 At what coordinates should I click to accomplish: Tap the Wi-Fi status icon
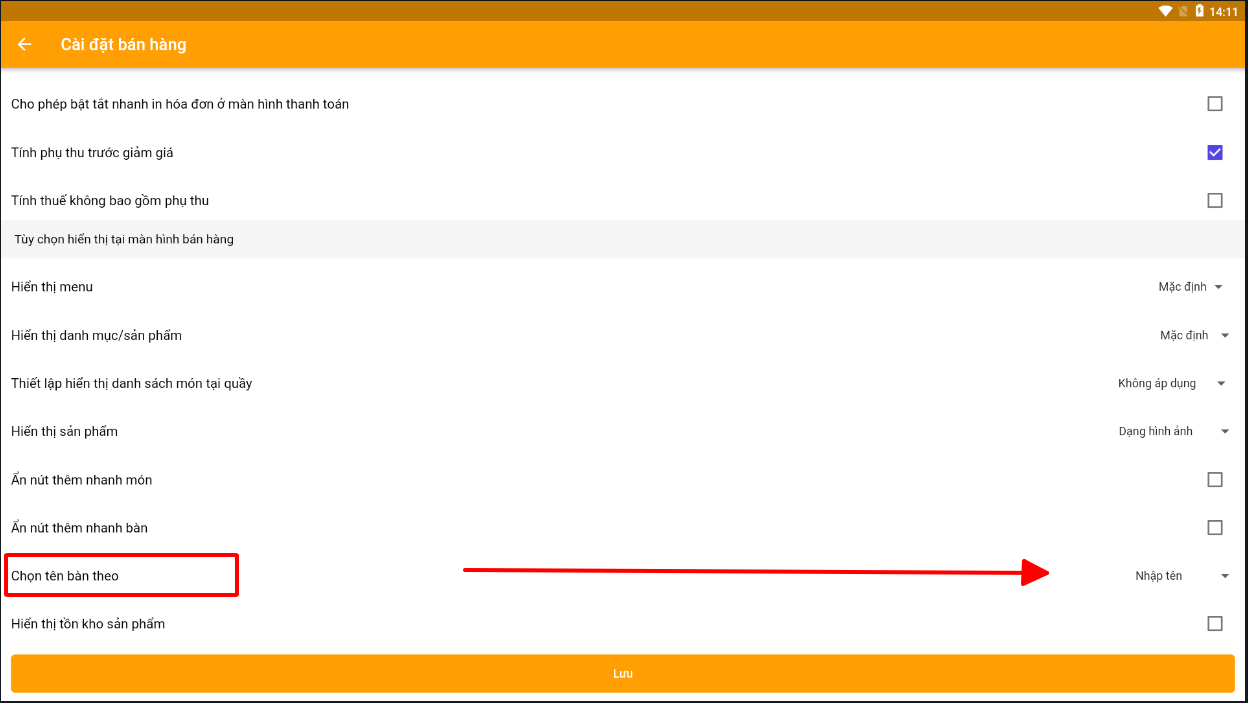coord(1165,11)
